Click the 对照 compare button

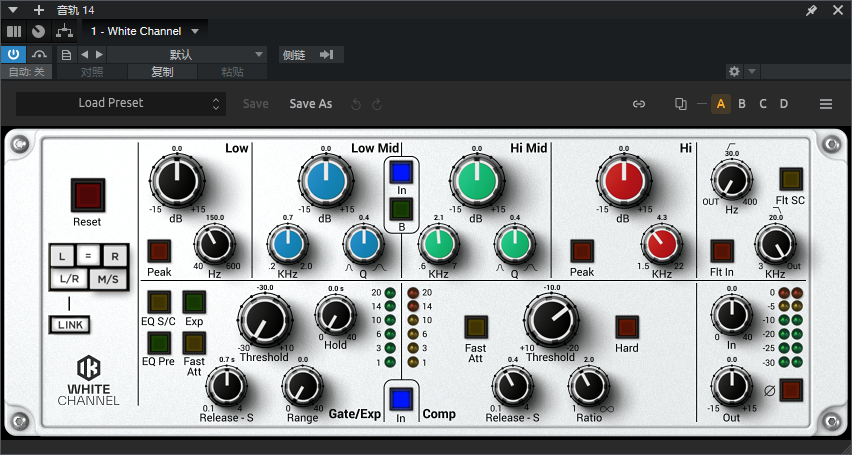coord(92,72)
